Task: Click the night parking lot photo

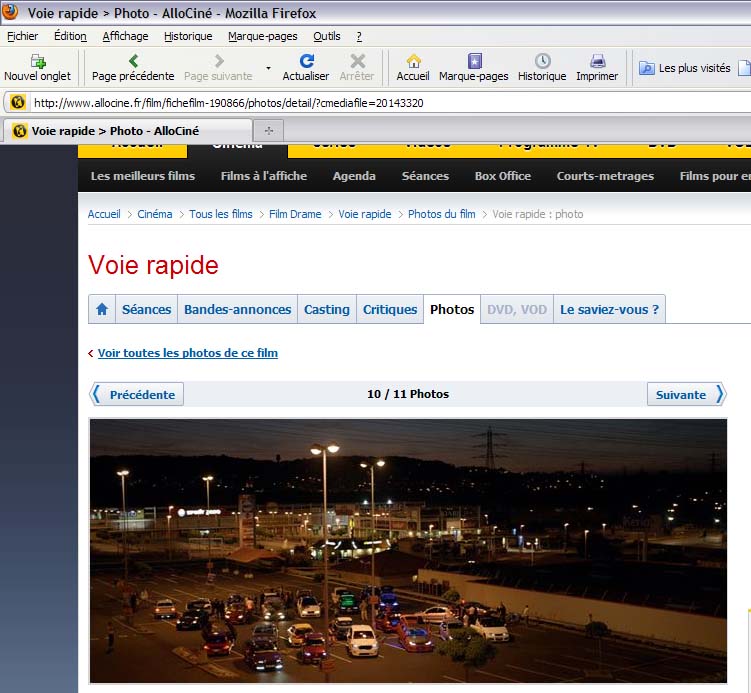Action: [x=408, y=551]
